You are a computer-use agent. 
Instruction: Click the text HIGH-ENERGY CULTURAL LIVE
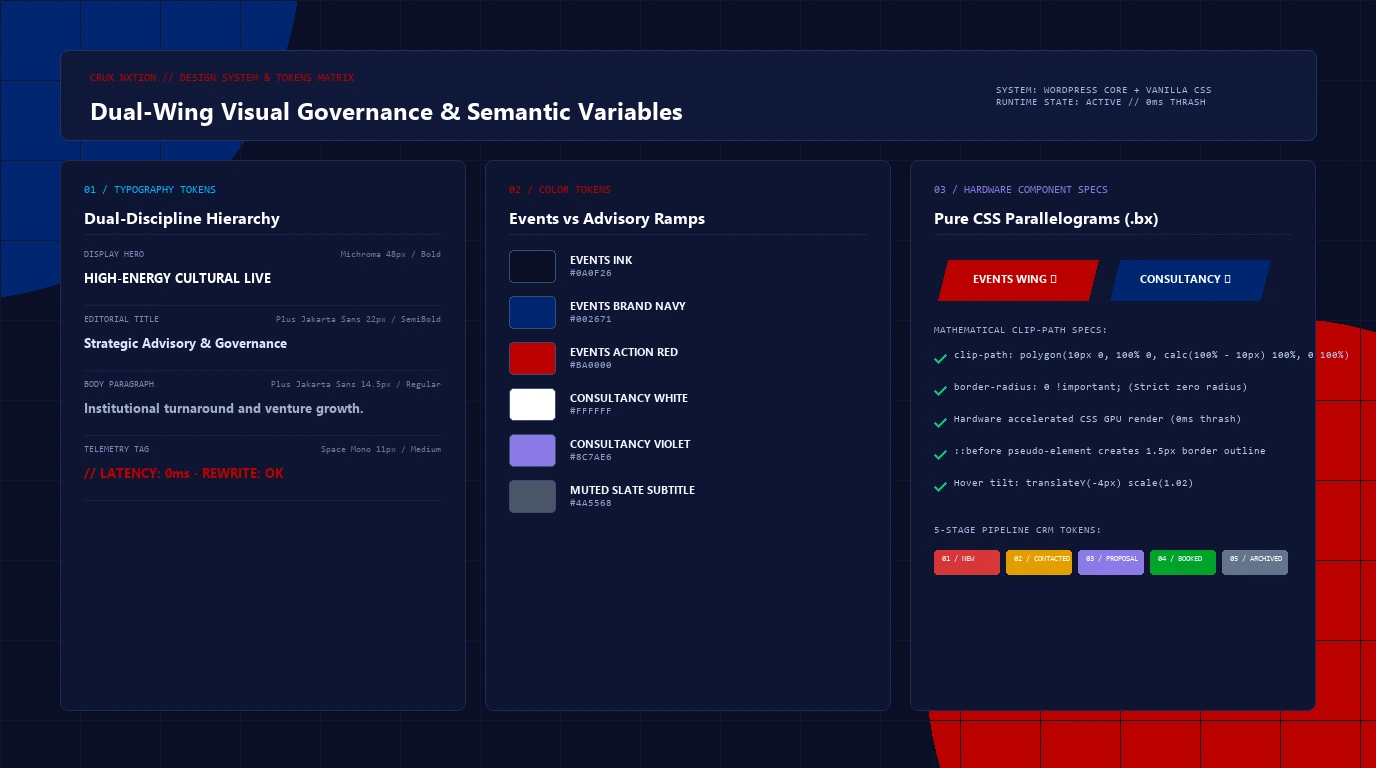178,278
